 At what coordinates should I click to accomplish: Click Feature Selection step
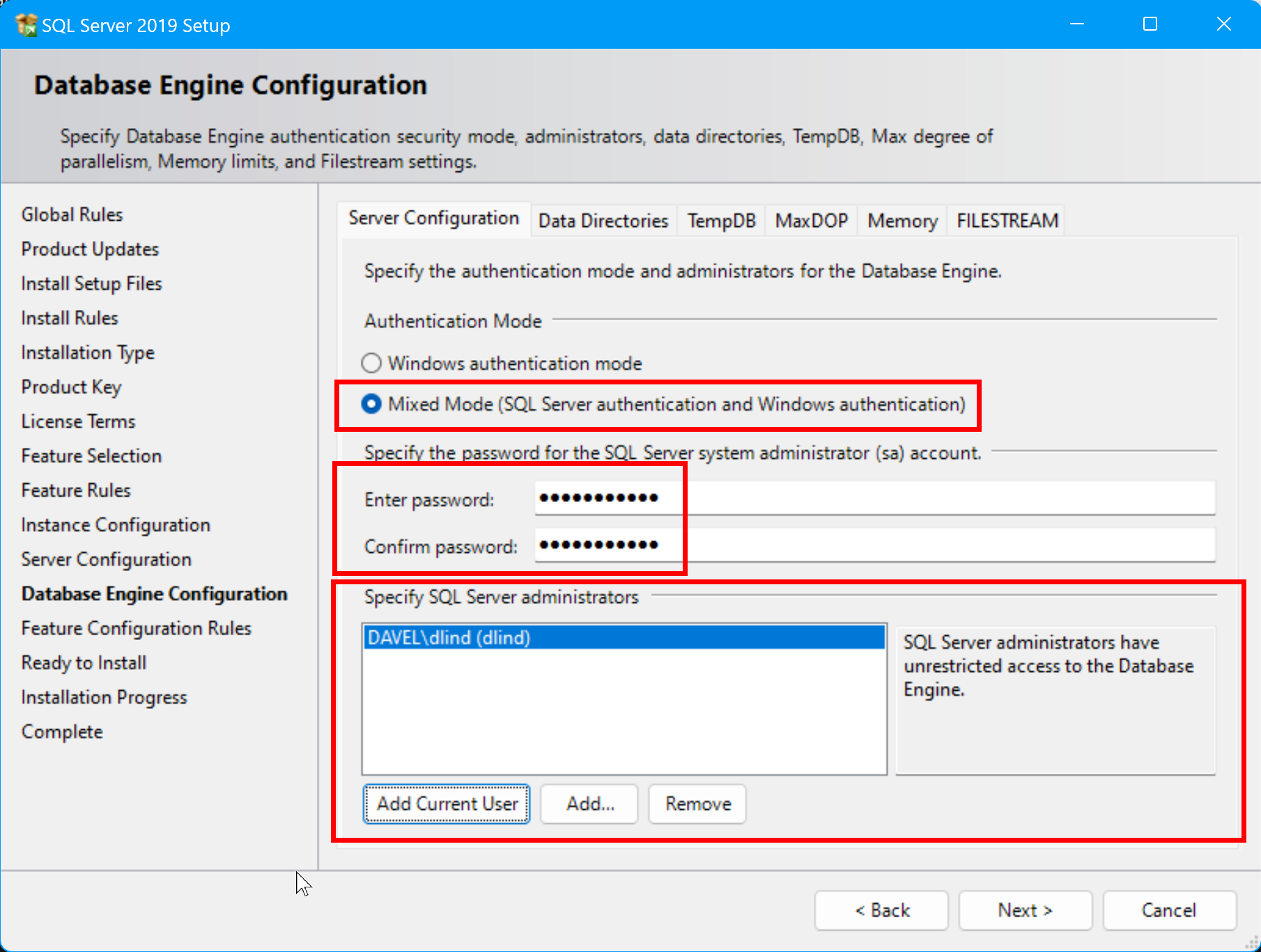pyautogui.click(x=92, y=456)
